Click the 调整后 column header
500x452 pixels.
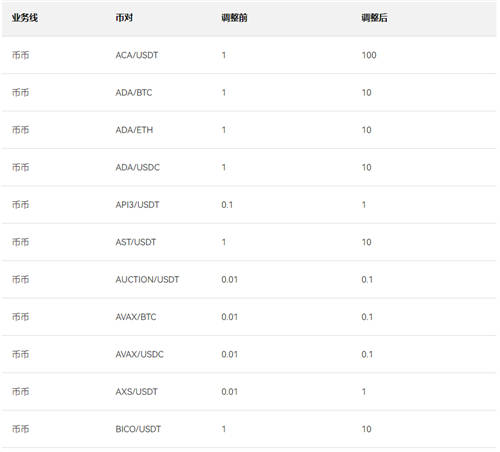pos(374,18)
